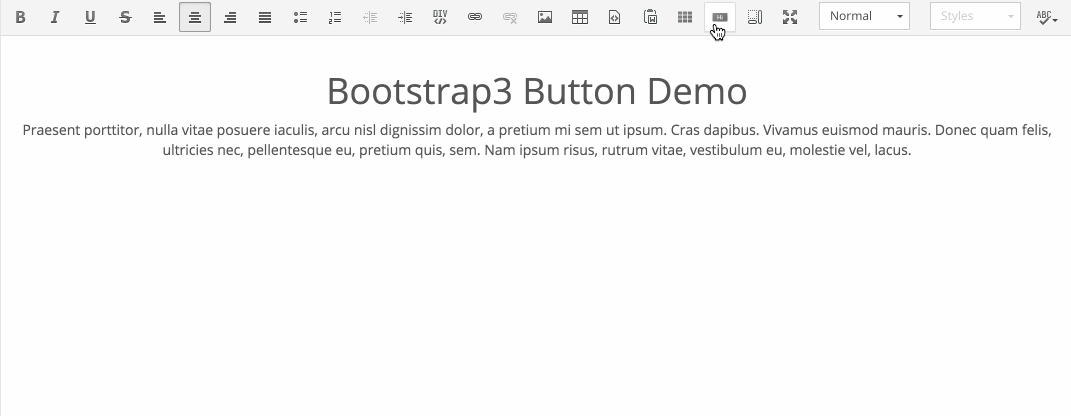1071x416 pixels.
Task: Insert a bulleted list
Action: 300,17
